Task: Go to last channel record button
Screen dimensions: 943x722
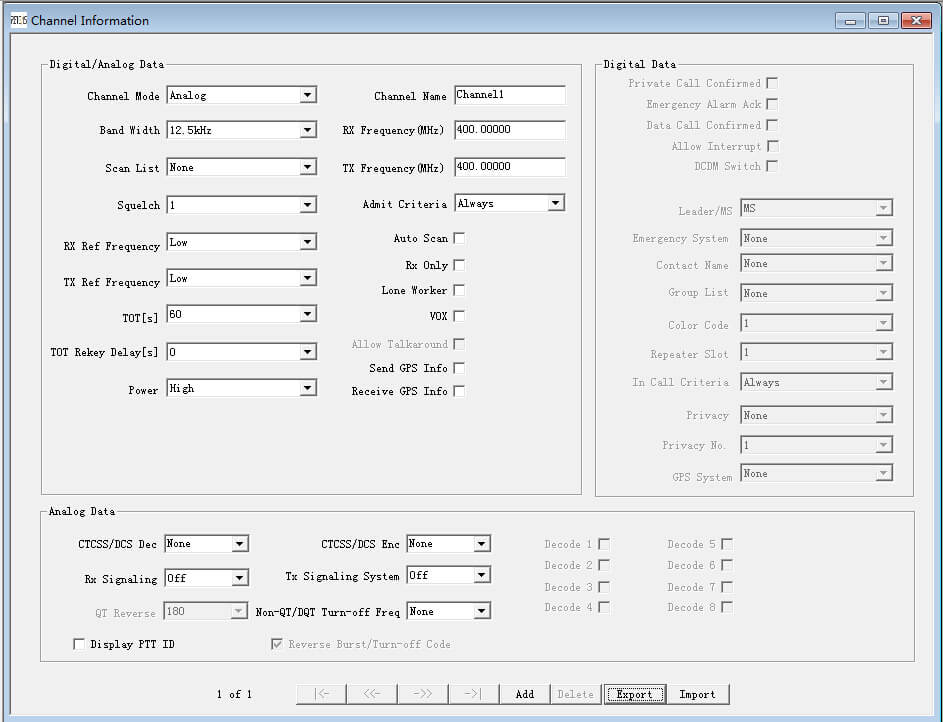Action: point(474,694)
